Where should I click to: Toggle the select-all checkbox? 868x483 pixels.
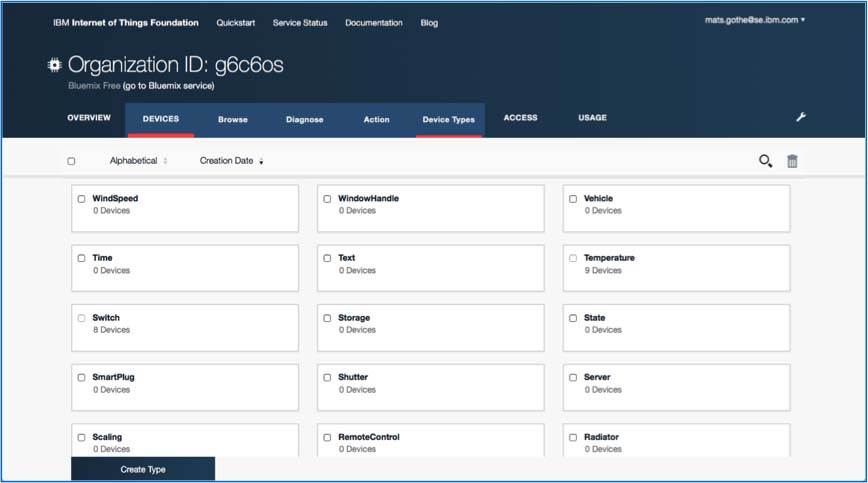pos(71,161)
